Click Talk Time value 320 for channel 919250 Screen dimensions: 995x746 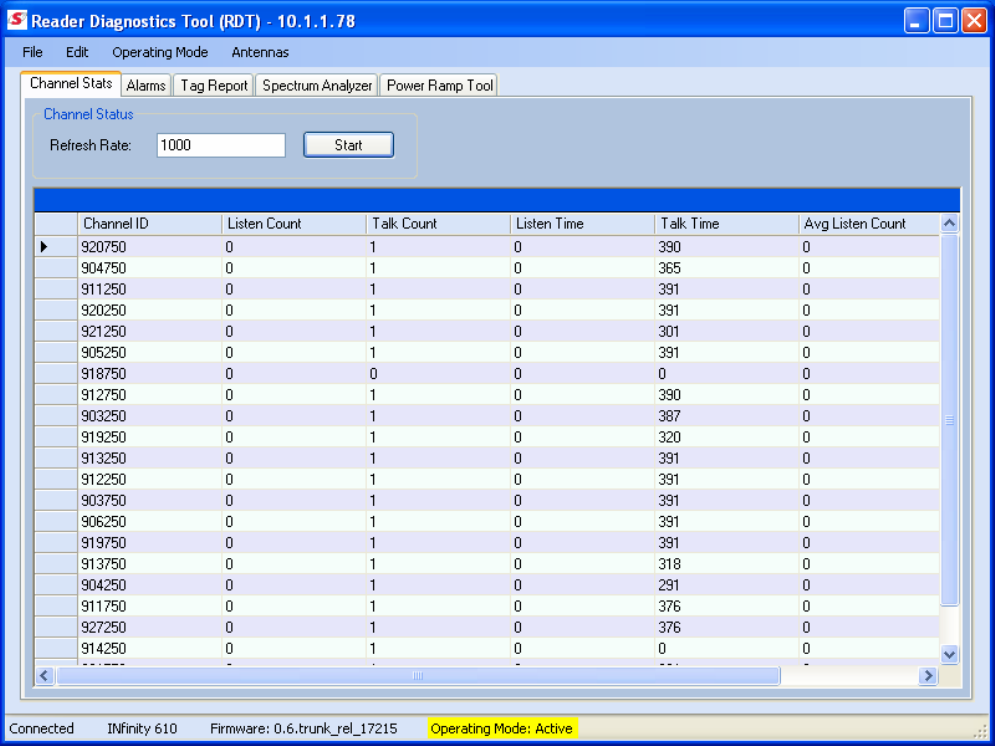[x=726, y=437]
